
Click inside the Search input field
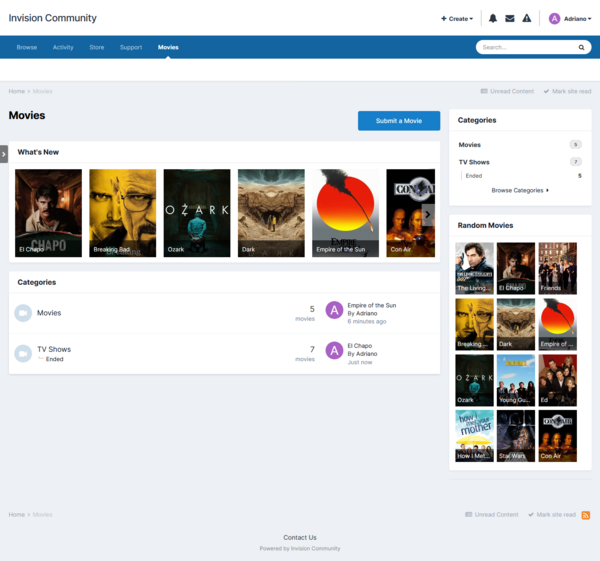[525, 47]
